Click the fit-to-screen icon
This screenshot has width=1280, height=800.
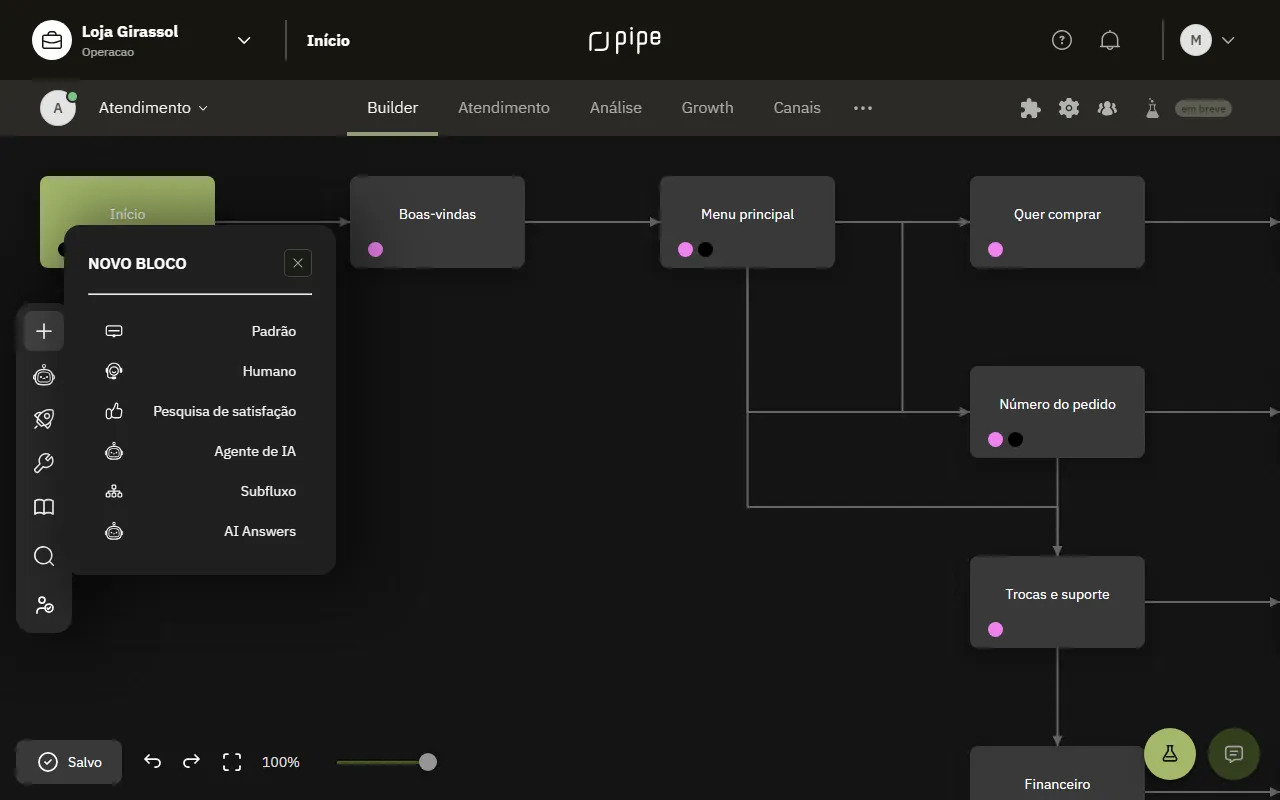pyautogui.click(x=232, y=762)
